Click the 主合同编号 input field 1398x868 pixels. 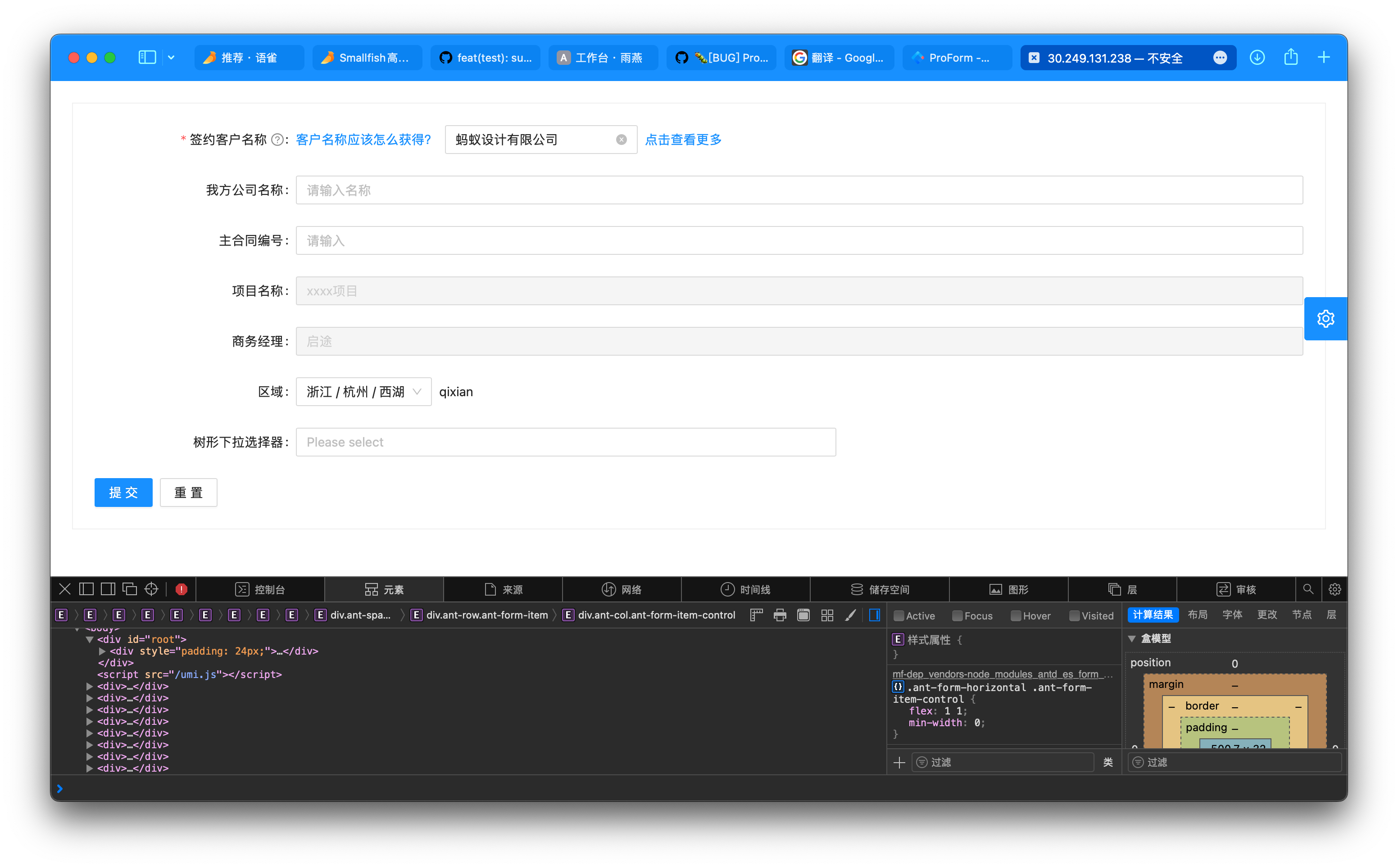[798, 240]
